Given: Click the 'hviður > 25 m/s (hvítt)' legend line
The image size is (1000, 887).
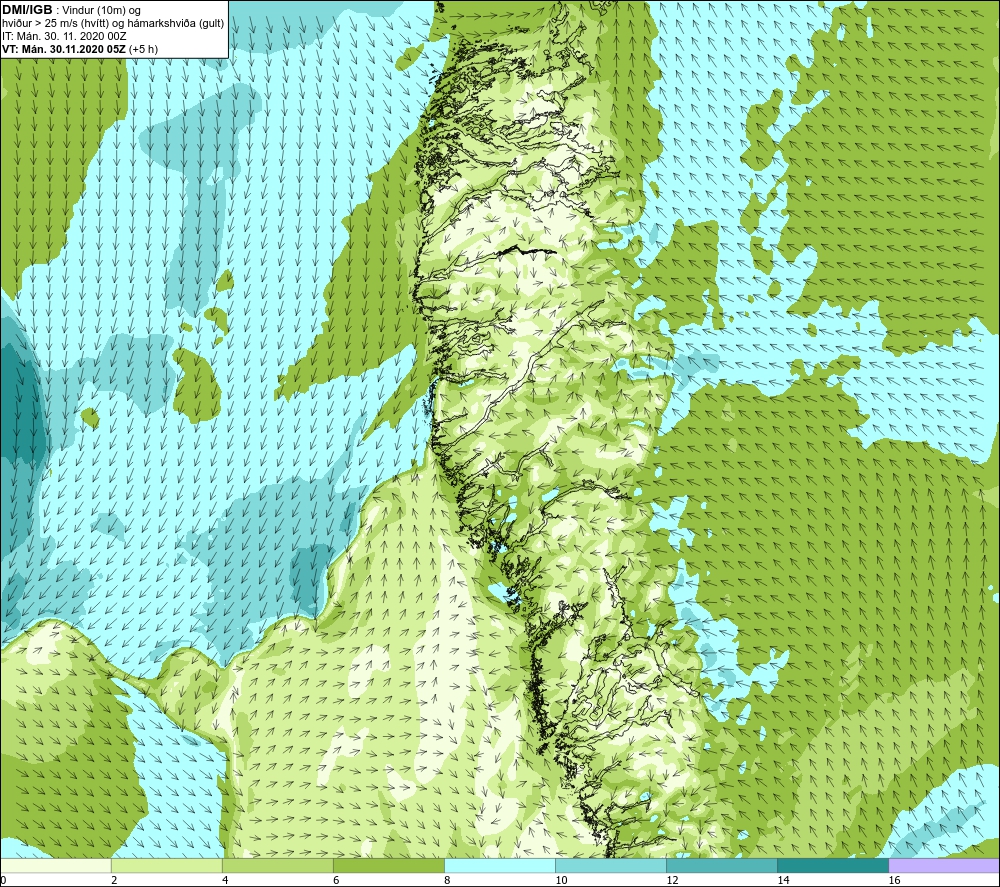Looking at the screenshot, I should pyautogui.click(x=113, y=23).
